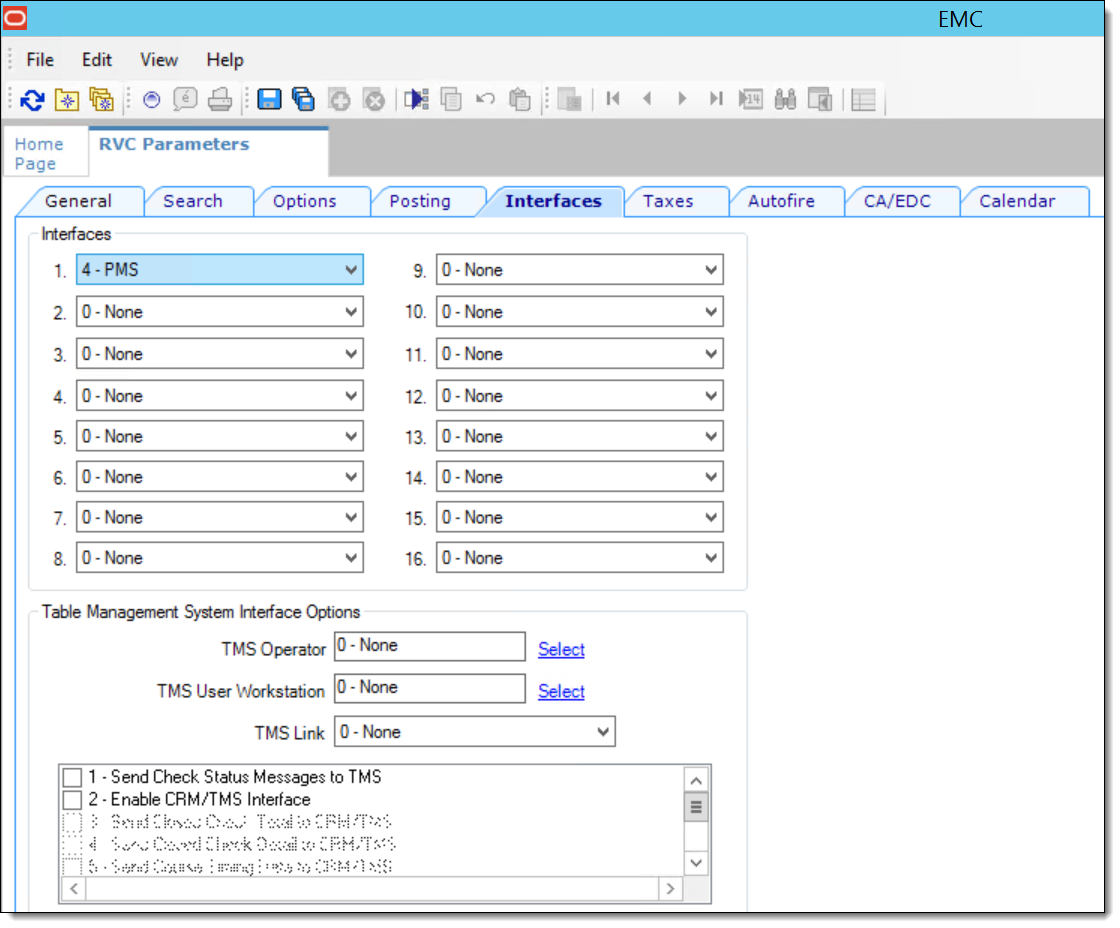
Task: Click the gray plus Insert icon
Action: click(x=339, y=99)
